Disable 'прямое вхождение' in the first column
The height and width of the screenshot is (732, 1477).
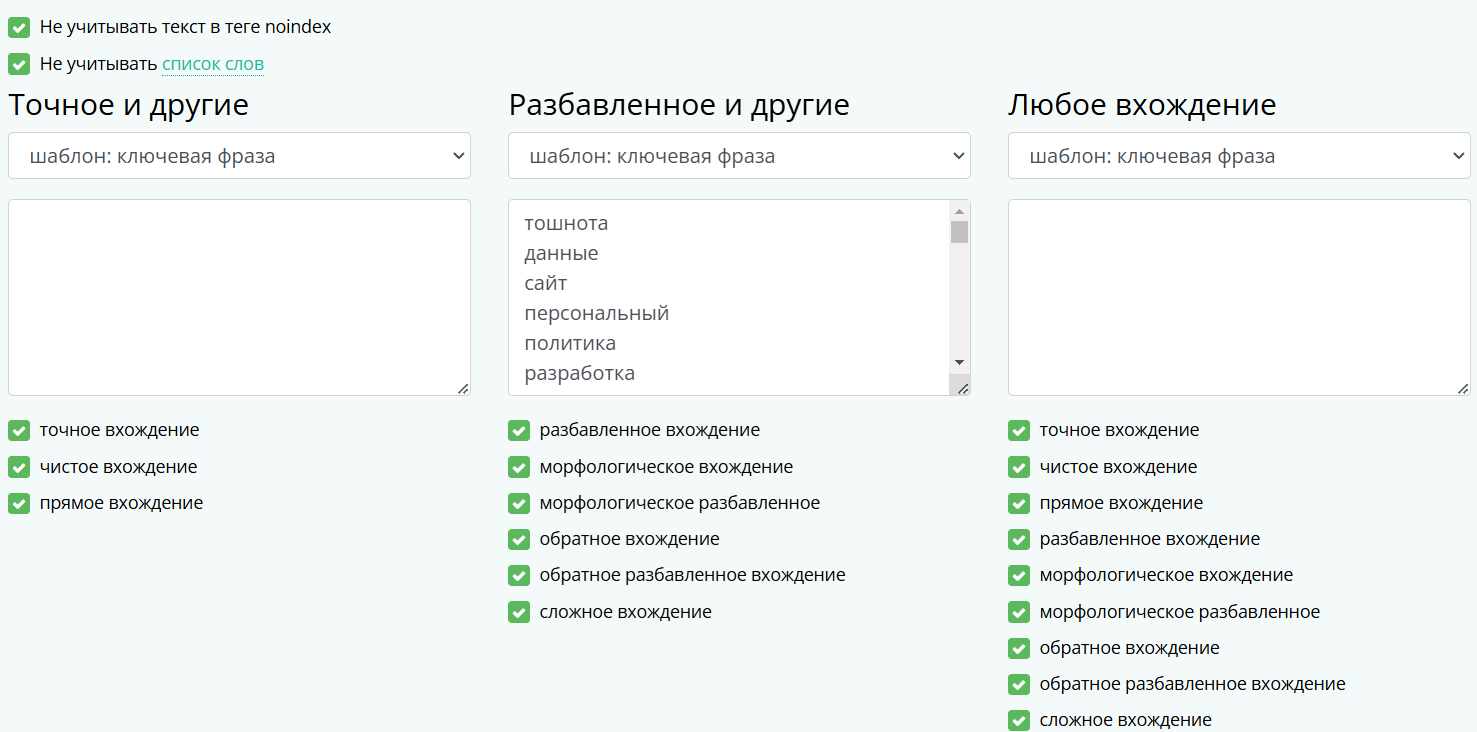(x=19, y=503)
